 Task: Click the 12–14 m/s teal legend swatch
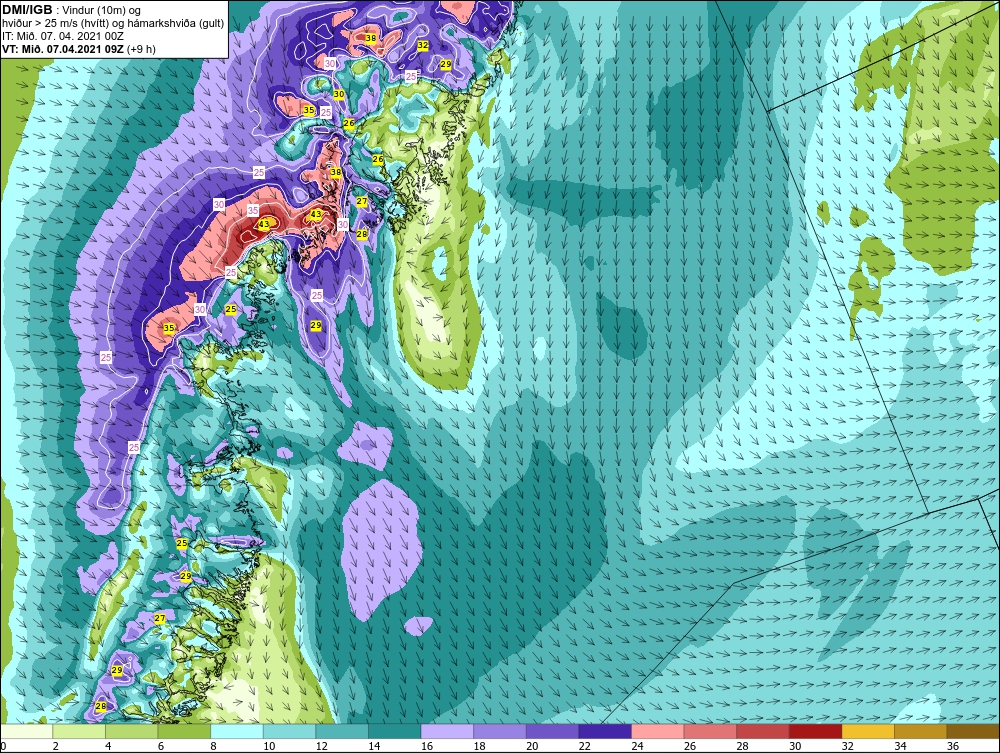pos(342,731)
